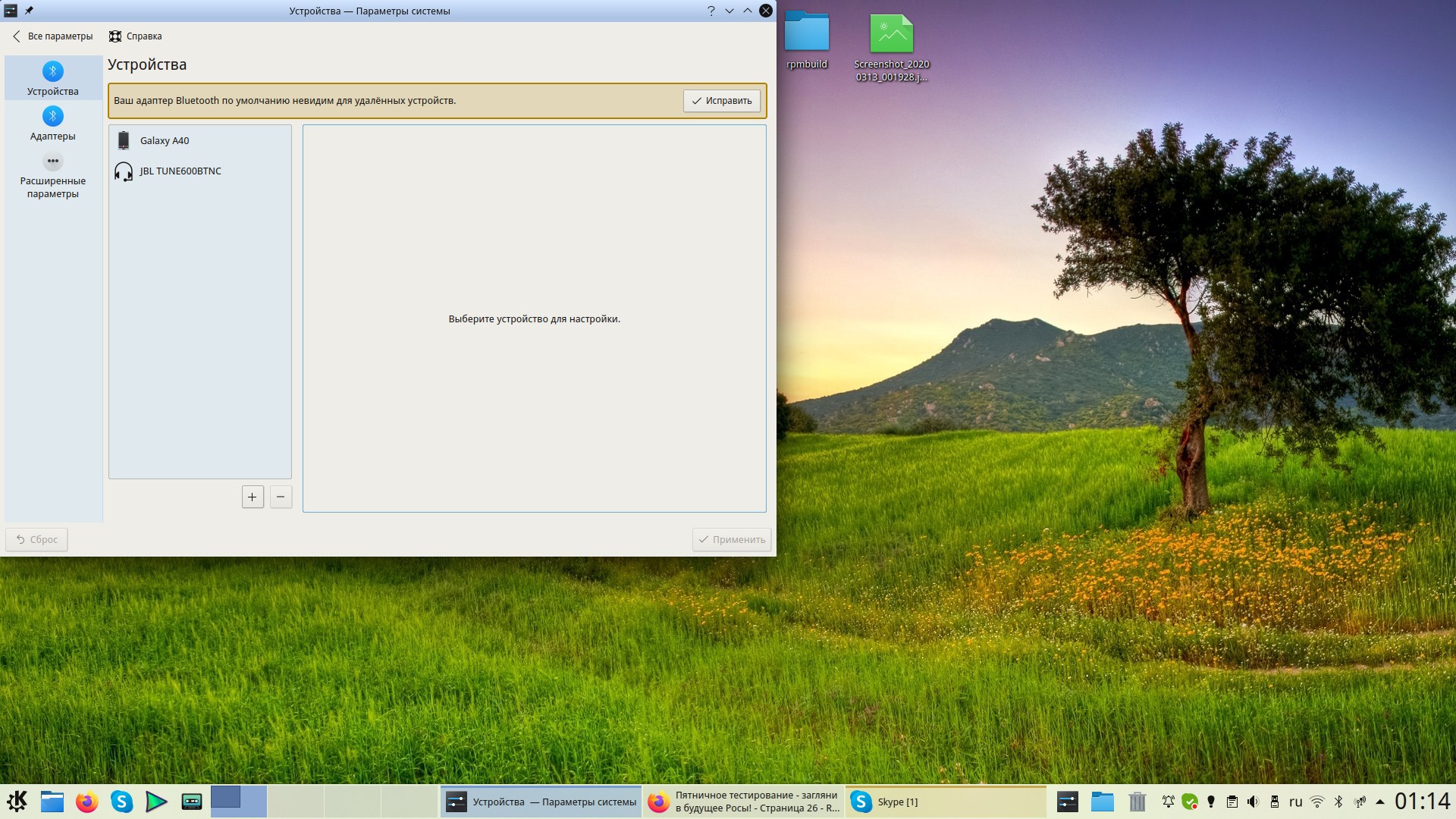Select the JBL TUNE600BTNC headset
The height and width of the screenshot is (819, 1456).
180,171
